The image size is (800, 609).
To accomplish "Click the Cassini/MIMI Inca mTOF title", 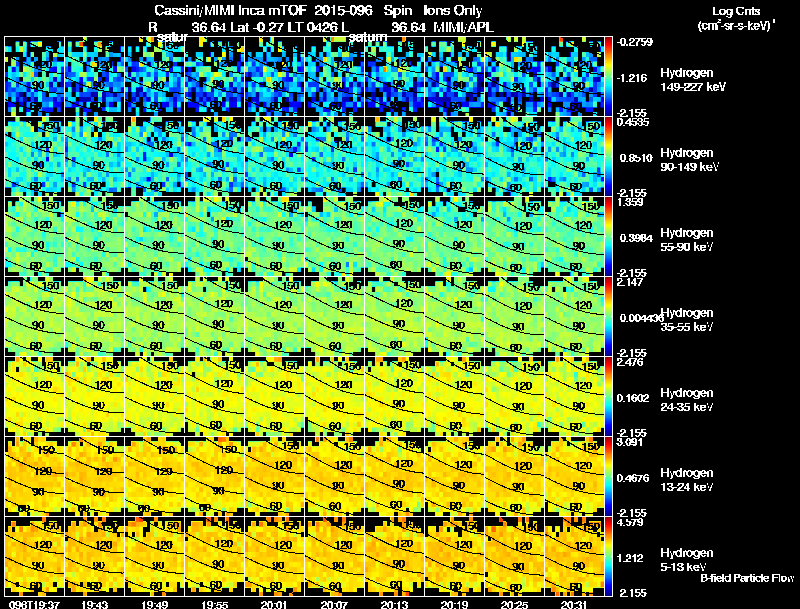I will tap(230, 10).
